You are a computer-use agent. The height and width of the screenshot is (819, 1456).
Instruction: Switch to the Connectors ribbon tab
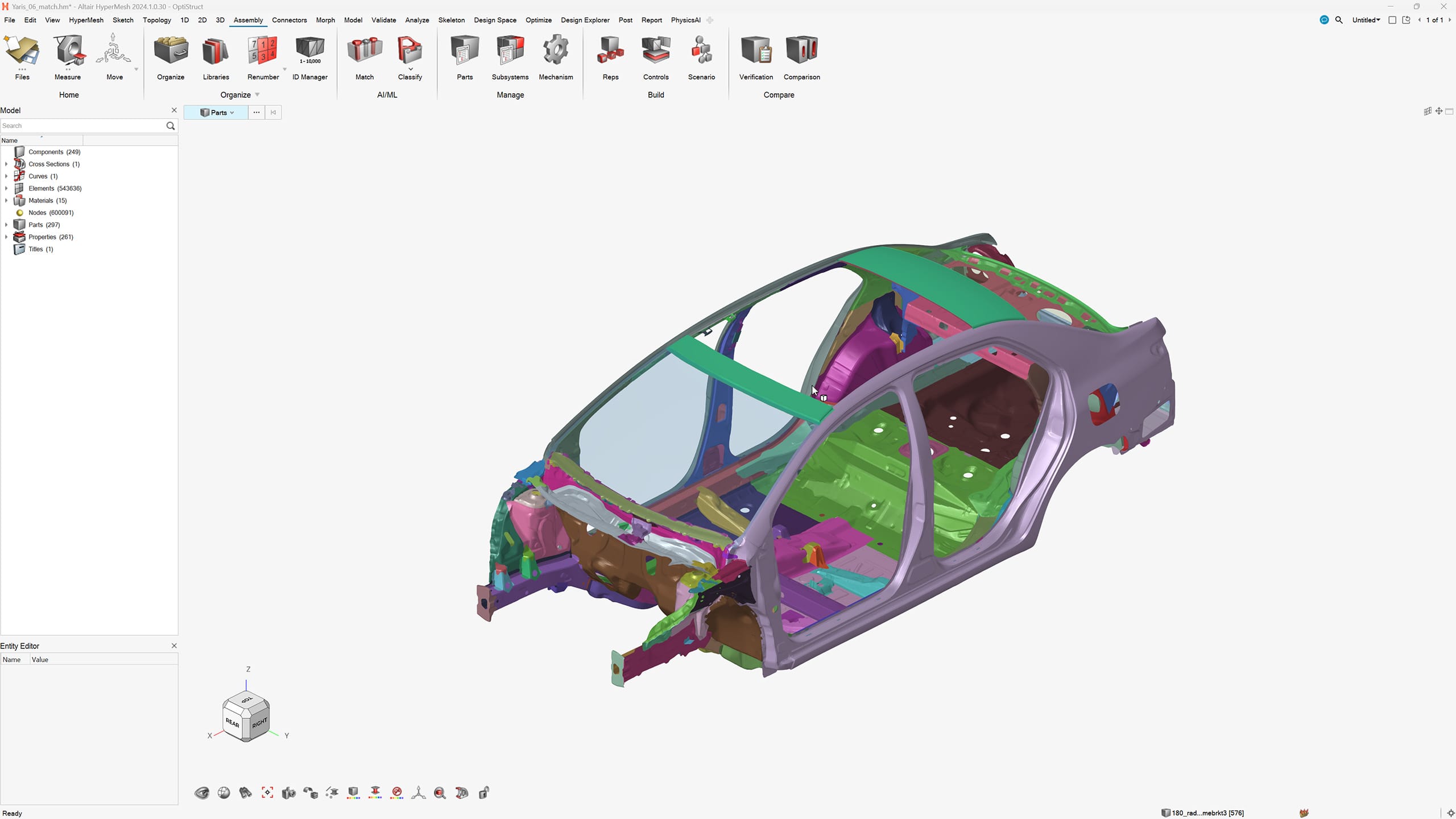click(289, 20)
